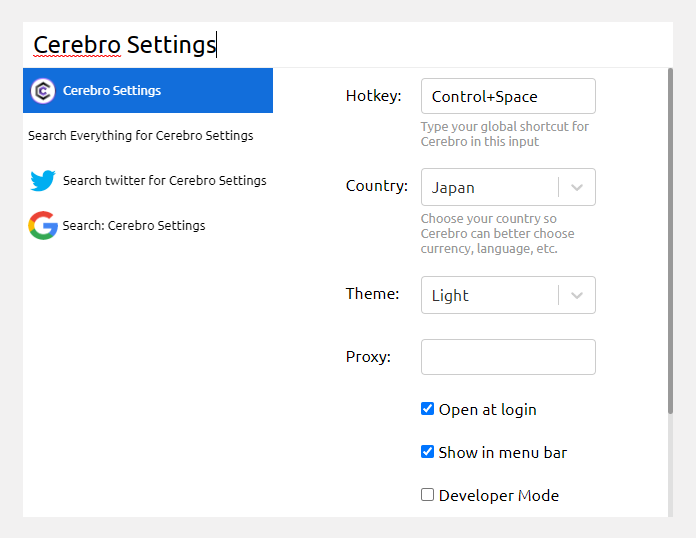Expand the Country dropdown arrow
The image size is (696, 538).
[577, 187]
